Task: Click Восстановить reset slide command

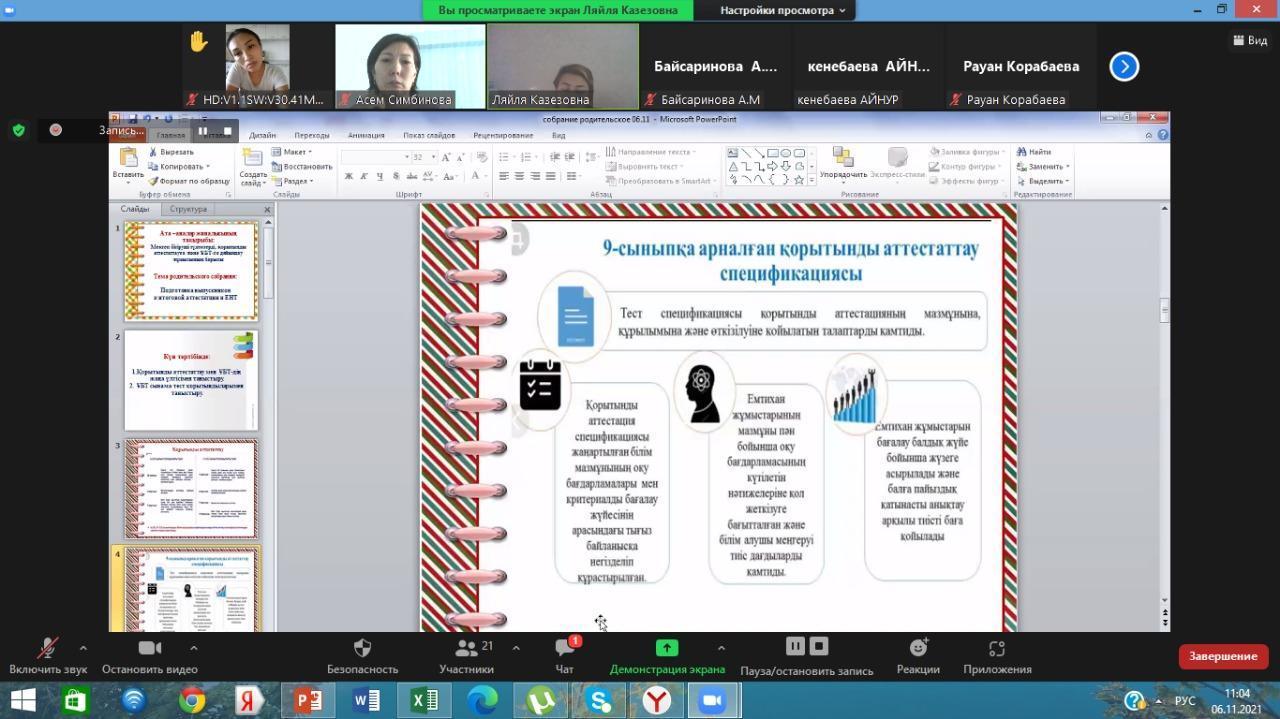Action: (302, 166)
